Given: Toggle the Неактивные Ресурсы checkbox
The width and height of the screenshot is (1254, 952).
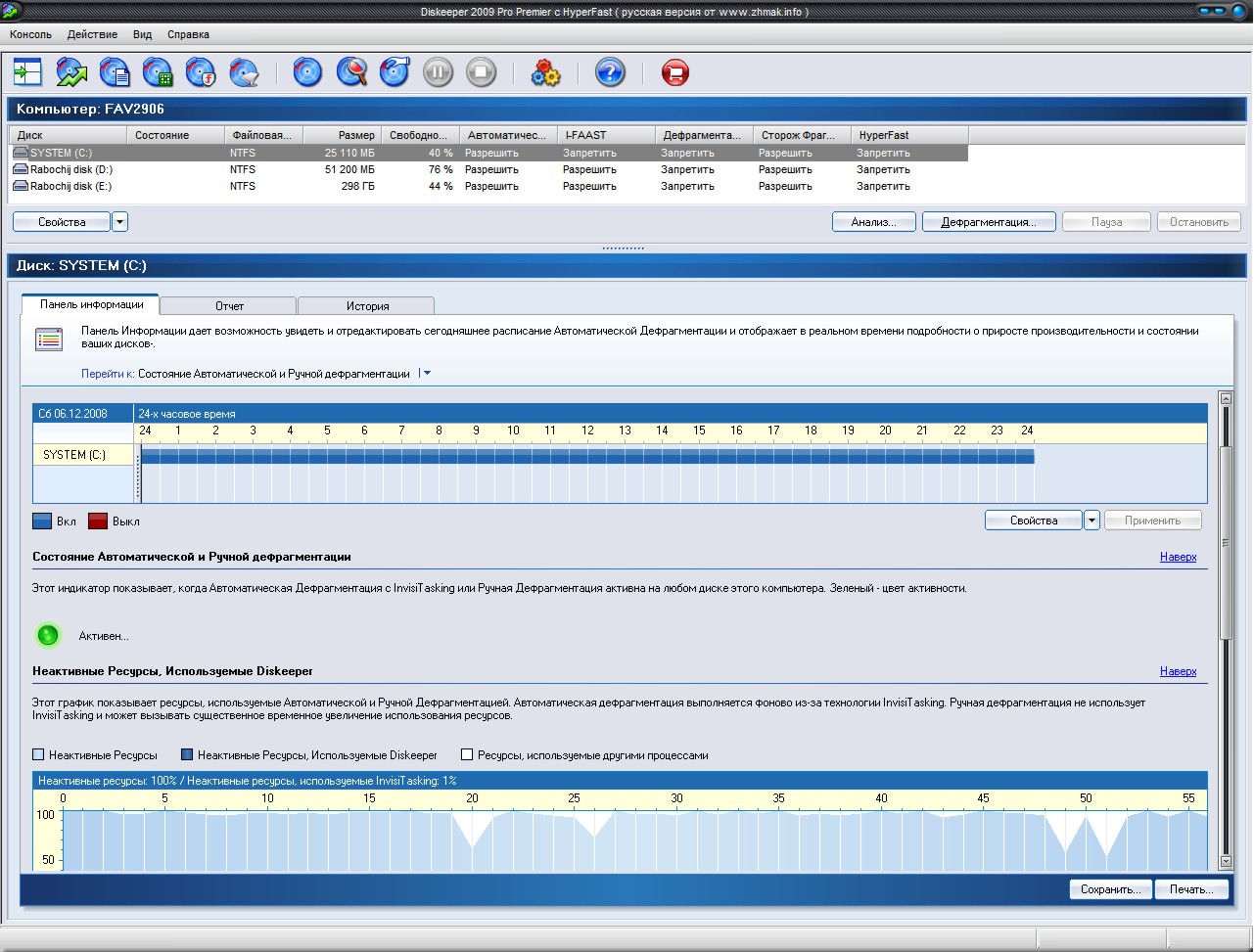Looking at the screenshot, I should point(38,755).
